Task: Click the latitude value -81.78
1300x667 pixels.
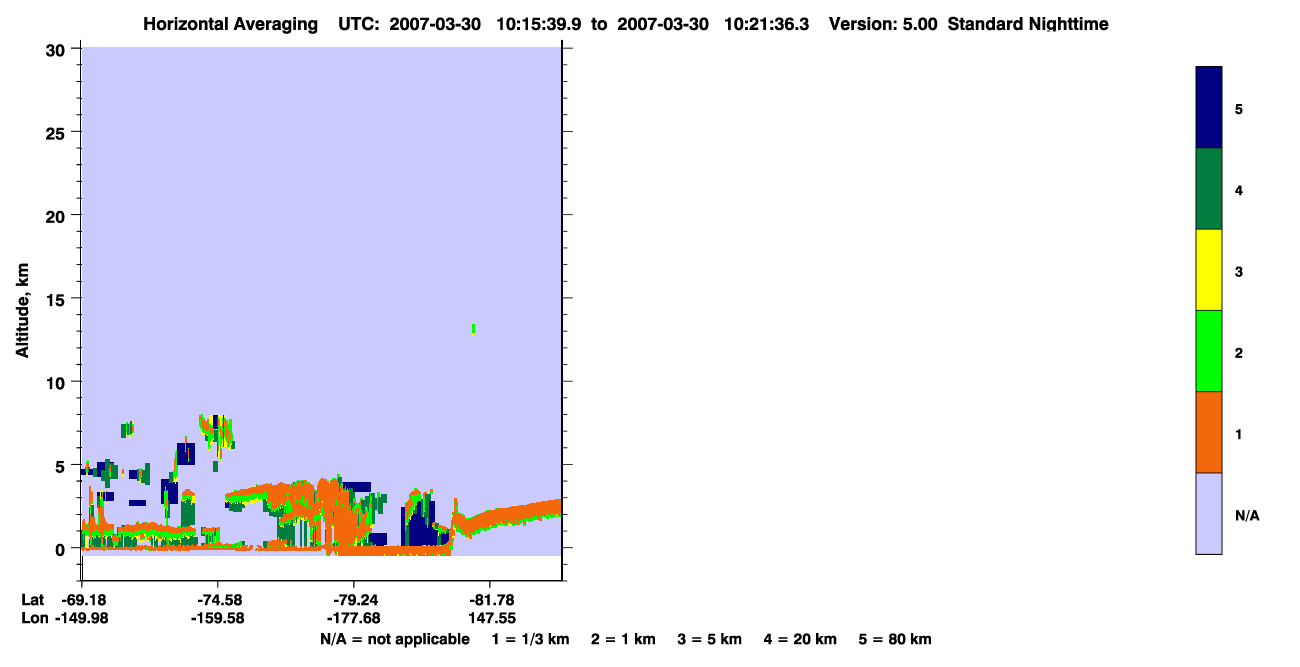Action: (490, 600)
